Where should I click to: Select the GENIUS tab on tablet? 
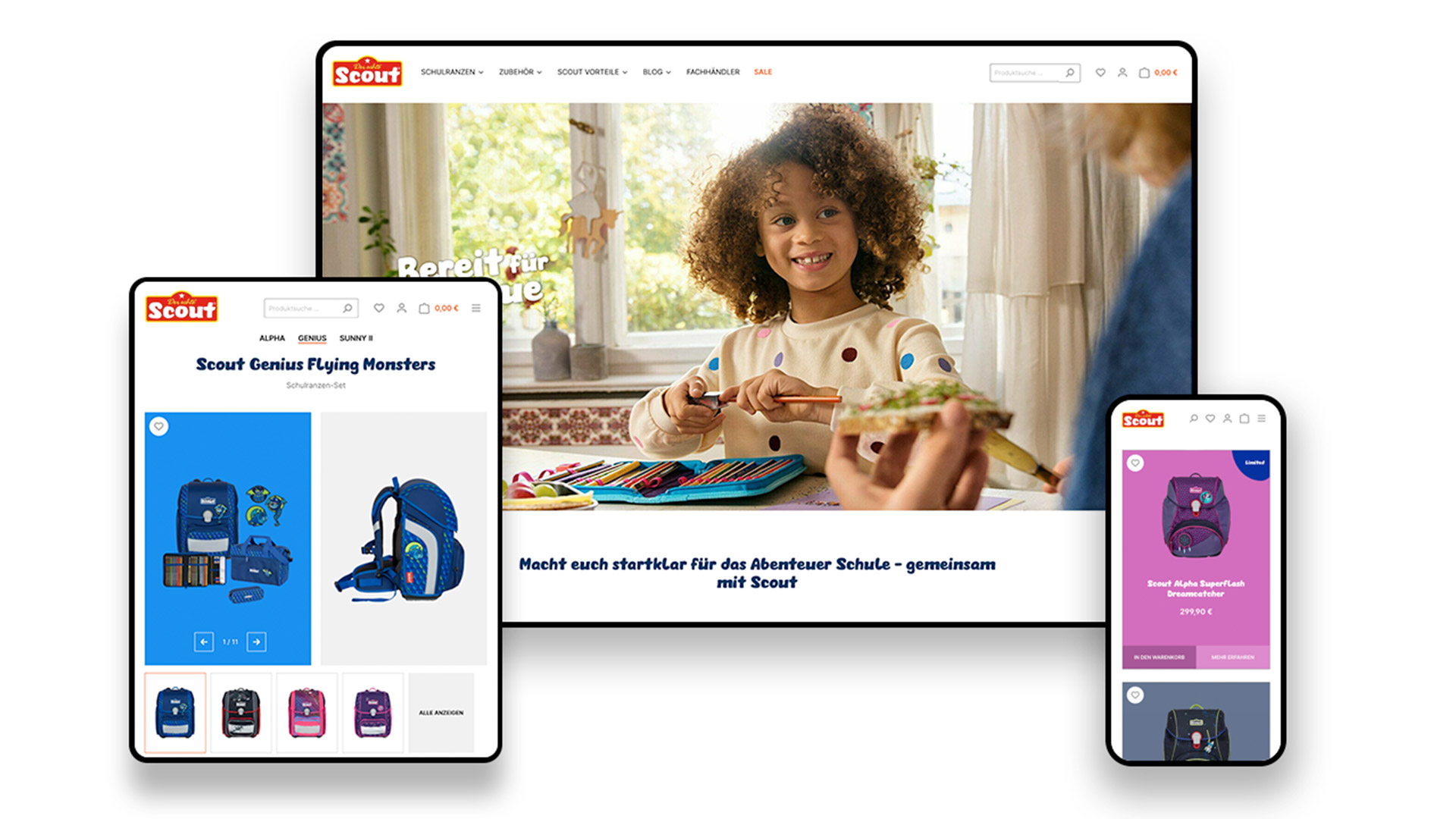click(311, 338)
